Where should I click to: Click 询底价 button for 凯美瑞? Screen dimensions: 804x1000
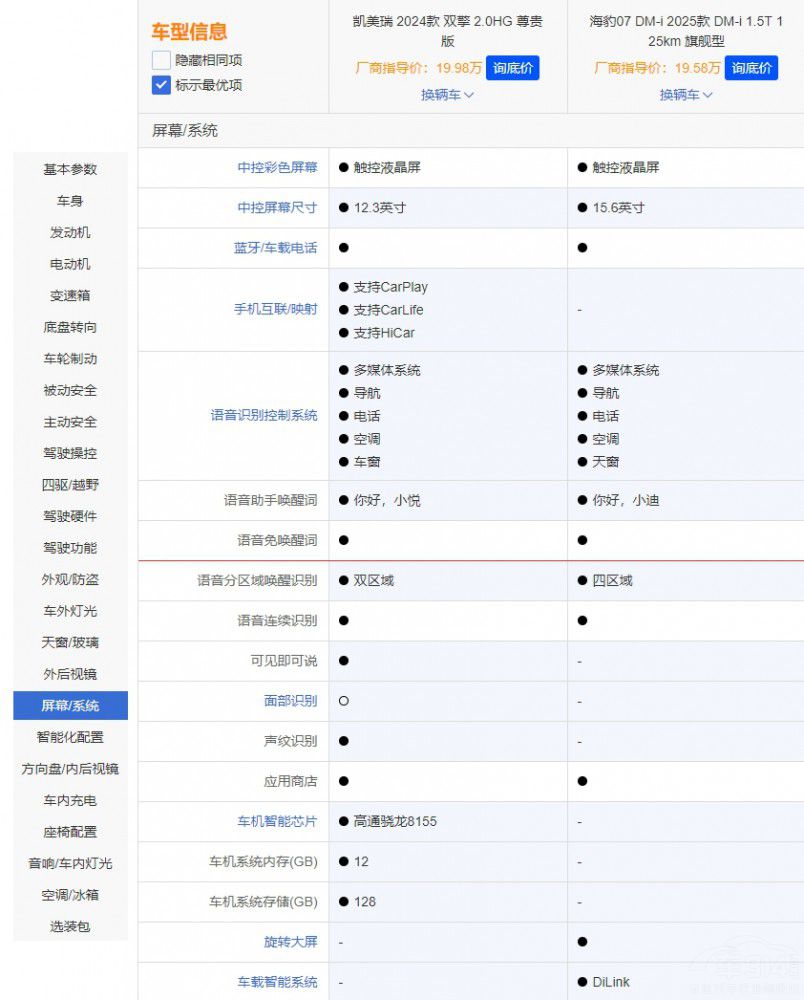(512, 68)
